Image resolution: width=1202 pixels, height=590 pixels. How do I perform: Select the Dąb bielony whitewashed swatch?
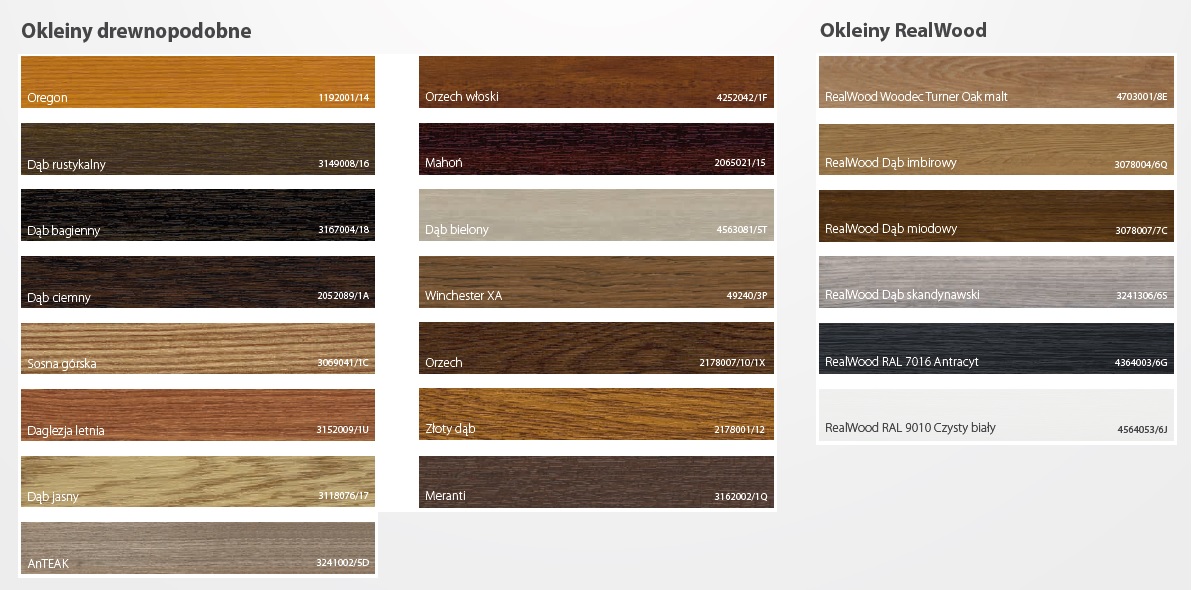596,215
